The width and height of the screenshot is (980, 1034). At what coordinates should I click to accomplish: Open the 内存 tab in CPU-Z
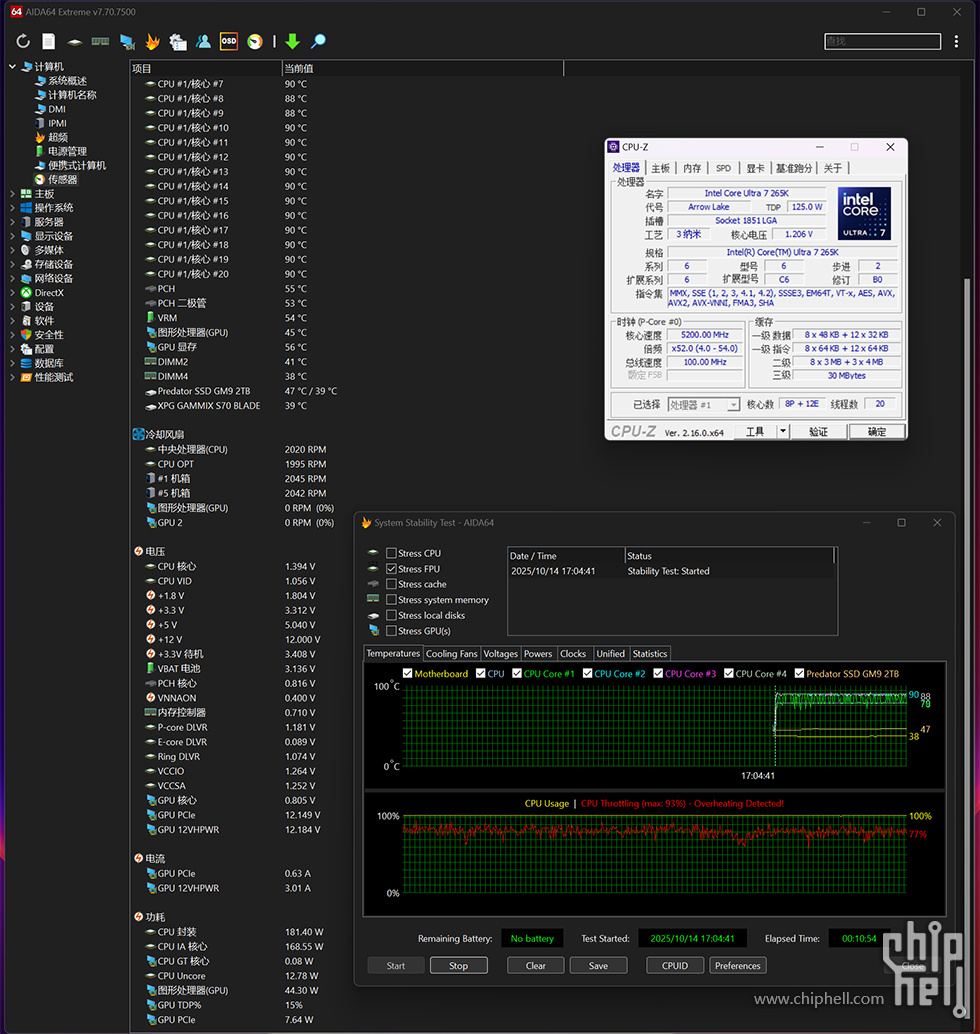[x=692, y=168]
